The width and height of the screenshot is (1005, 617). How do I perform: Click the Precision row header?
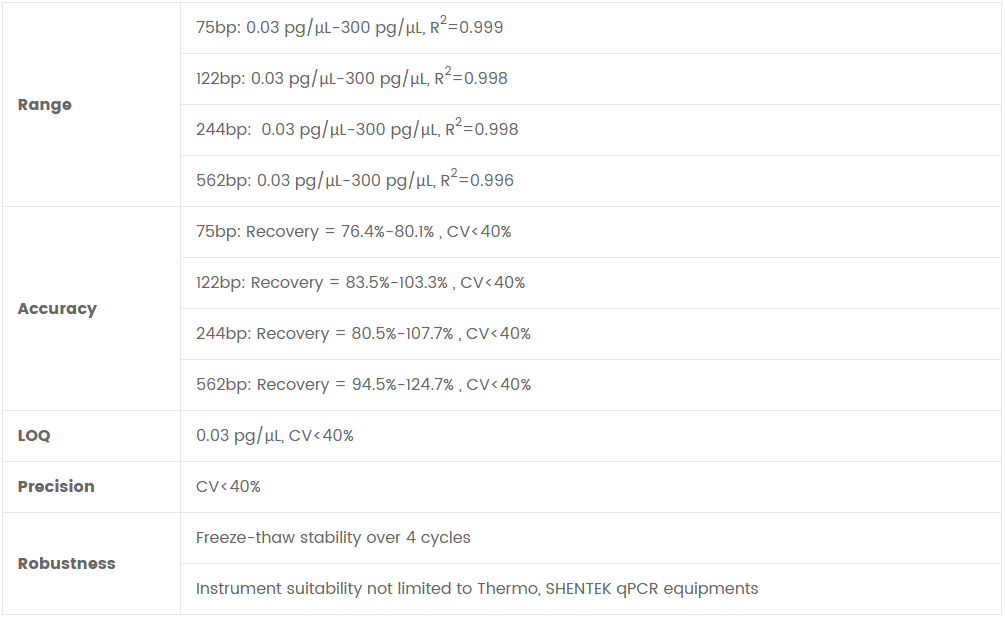(56, 487)
